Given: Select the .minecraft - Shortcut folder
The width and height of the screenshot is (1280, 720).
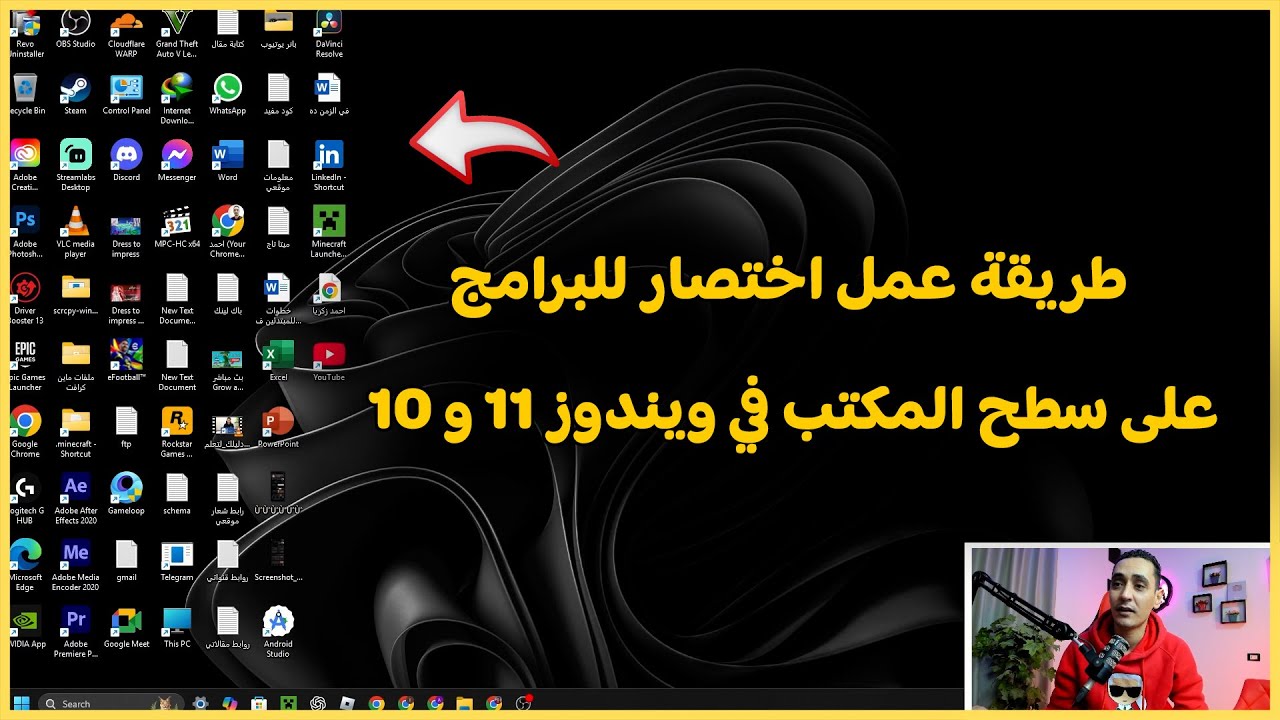Looking at the screenshot, I should point(76,433).
